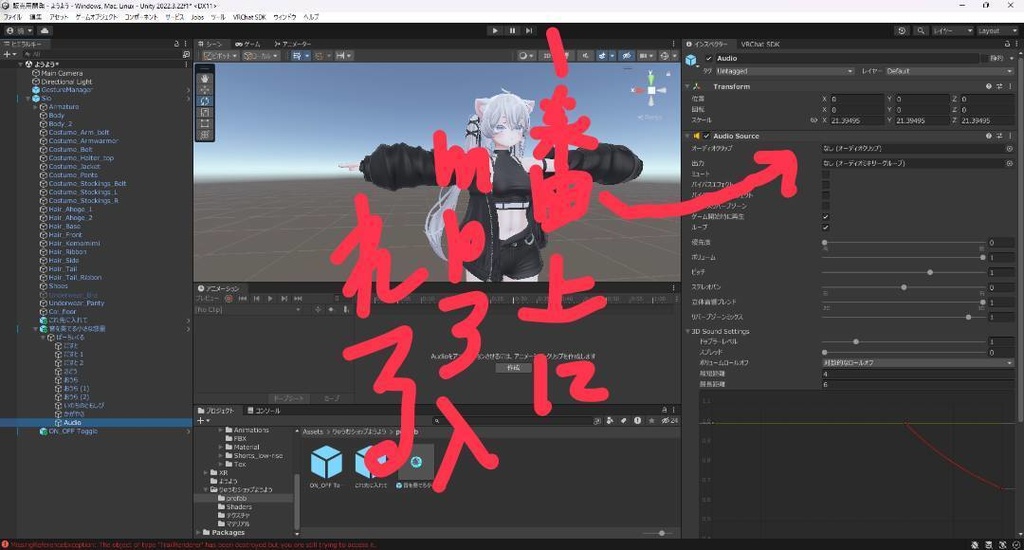1024x550 pixels.
Task: Click the global search magnifier icon
Action: (x=921, y=31)
